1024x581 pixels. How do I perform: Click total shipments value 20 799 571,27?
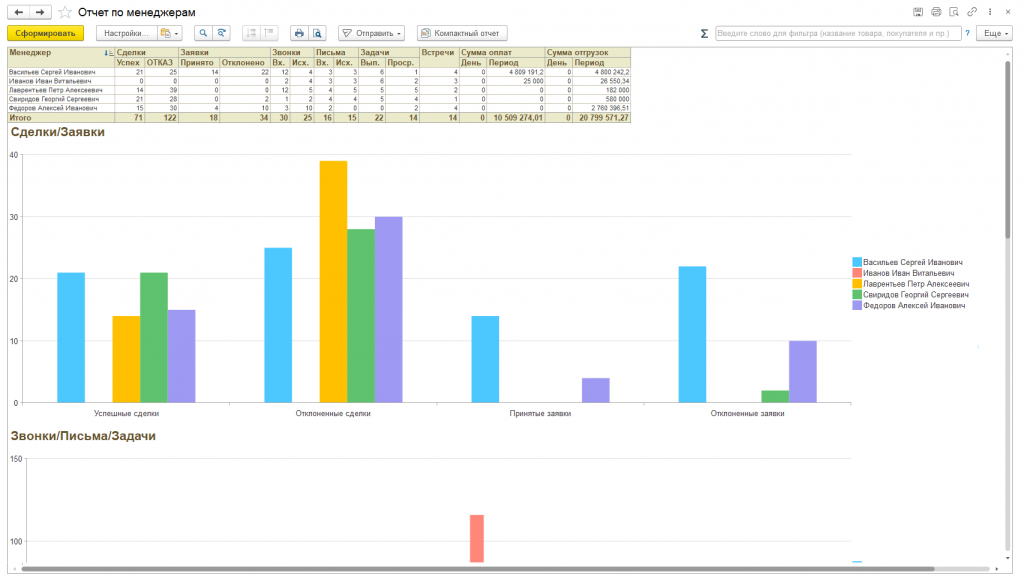pyautogui.click(x=603, y=118)
